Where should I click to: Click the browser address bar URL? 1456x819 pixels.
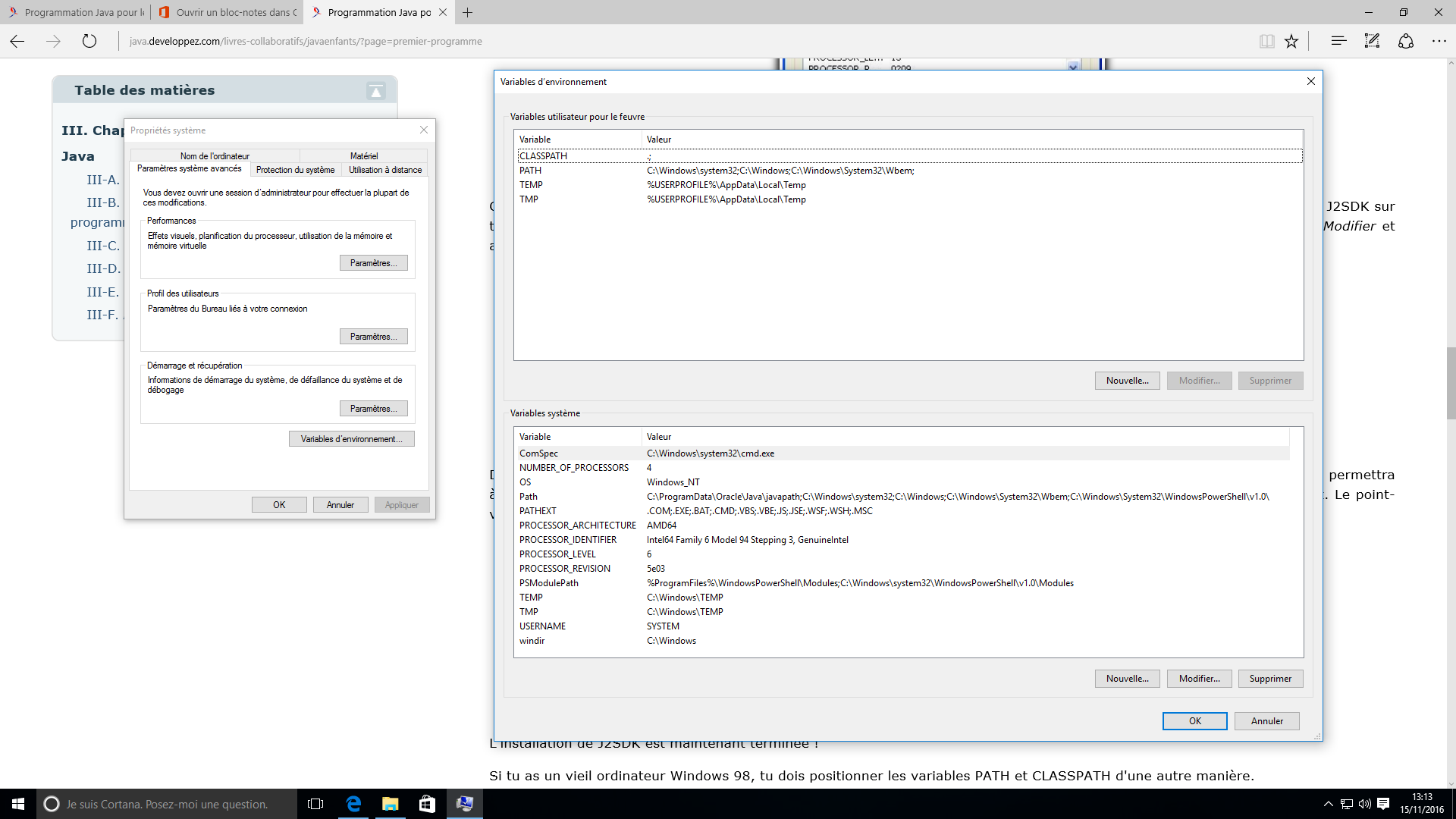306,42
